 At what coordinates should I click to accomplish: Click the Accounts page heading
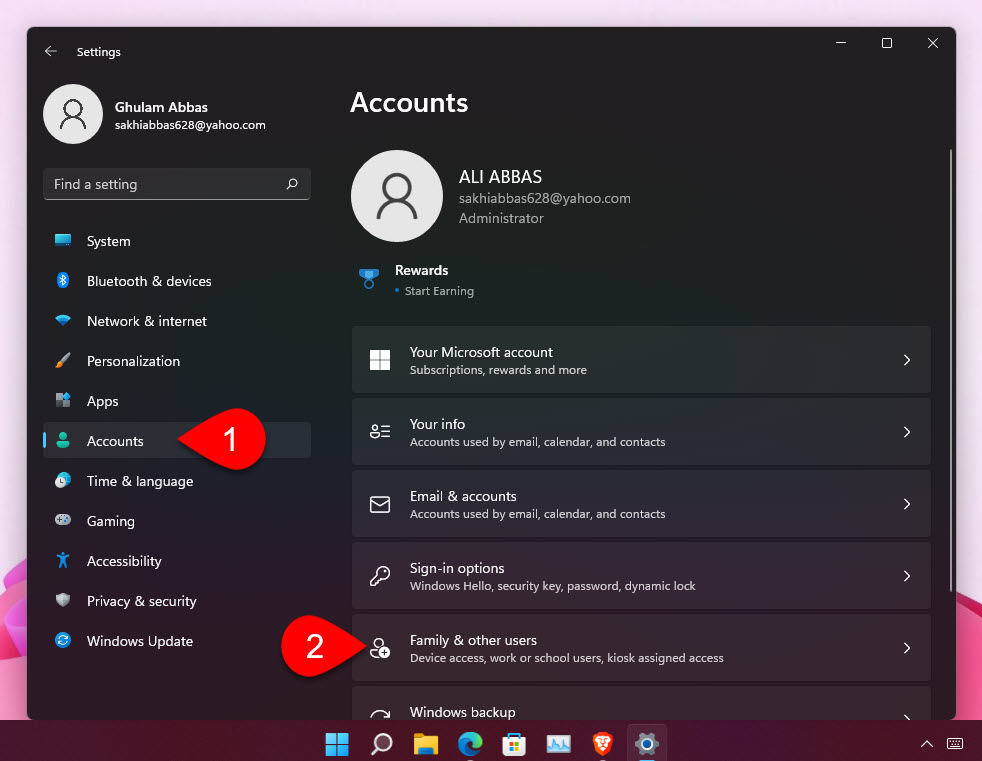pyautogui.click(x=409, y=103)
